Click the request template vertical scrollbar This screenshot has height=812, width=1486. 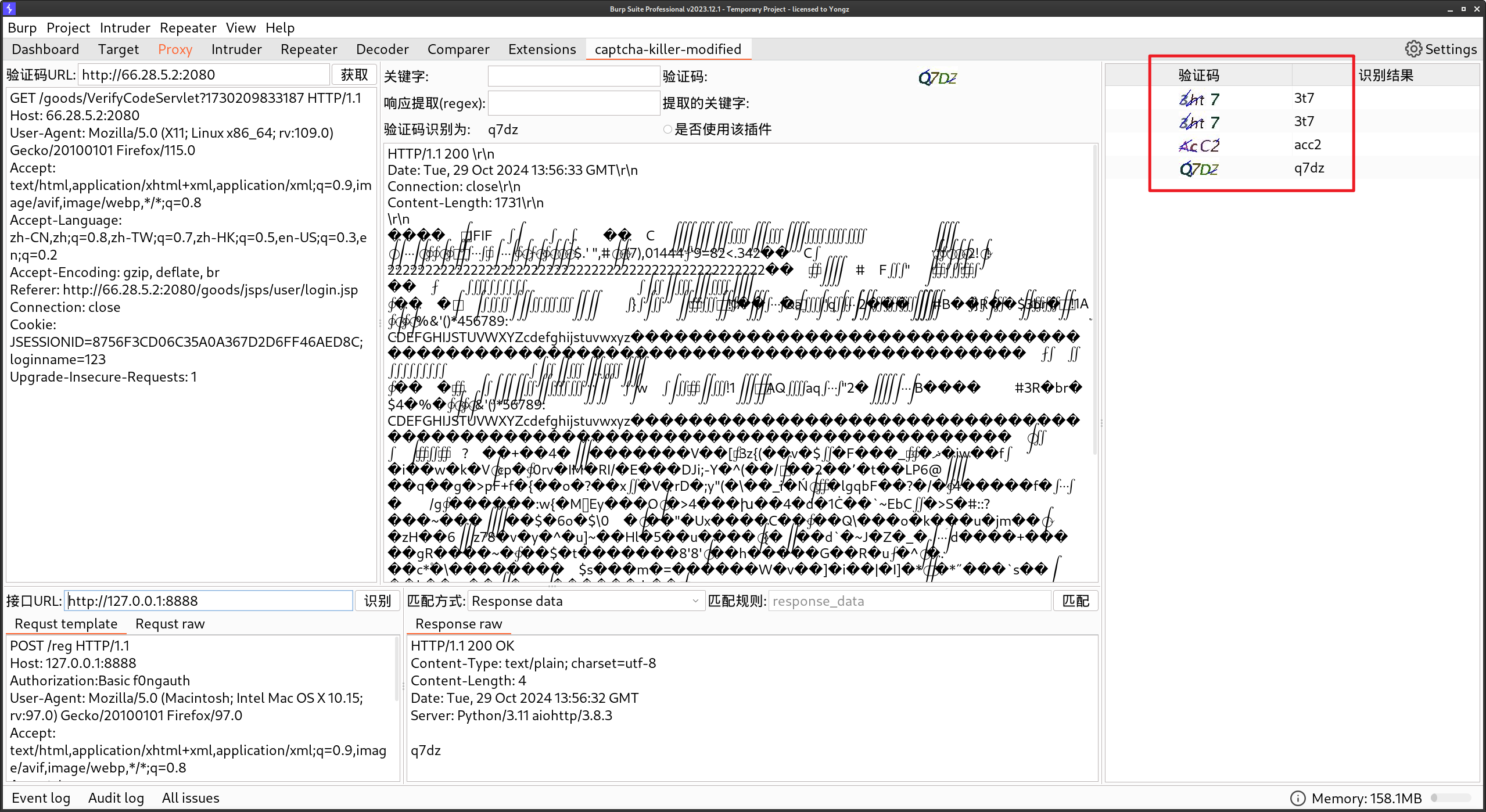pyautogui.click(x=397, y=668)
